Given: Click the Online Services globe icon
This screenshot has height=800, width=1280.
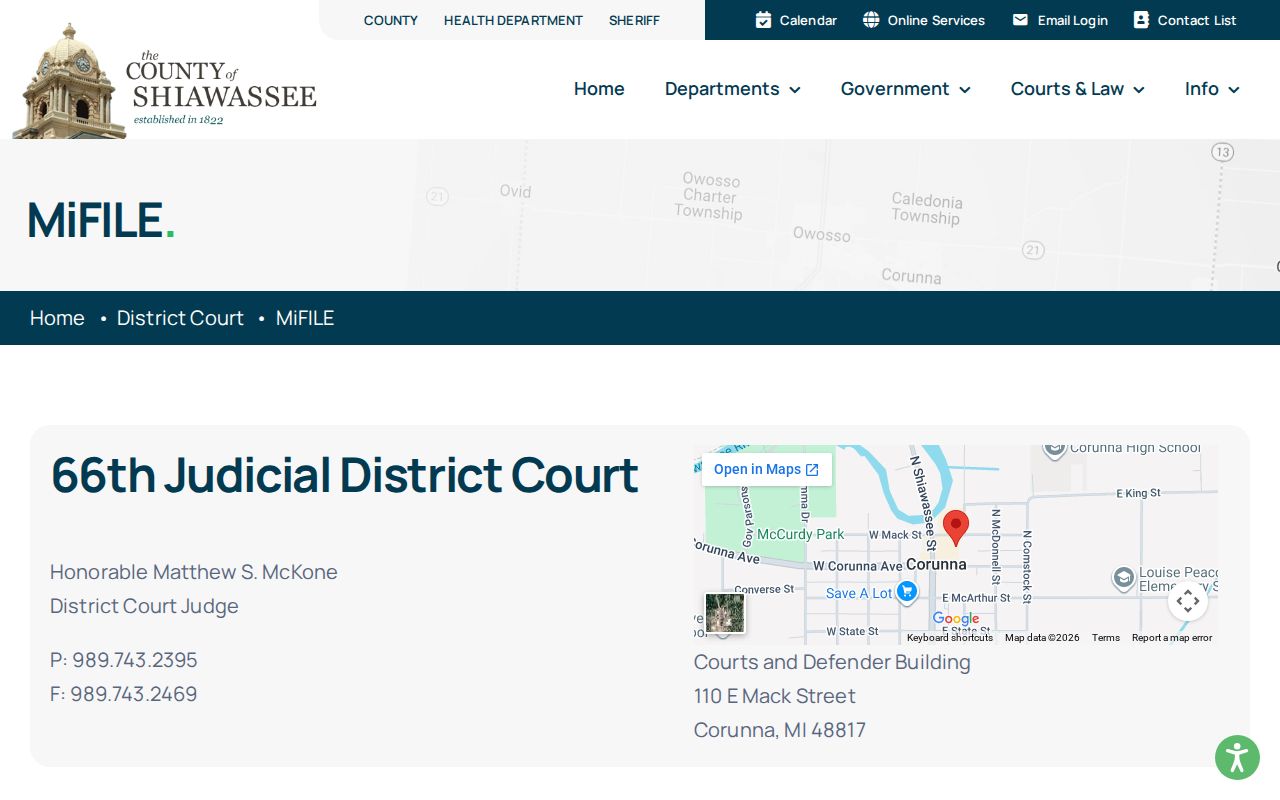Looking at the screenshot, I should coord(871,20).
